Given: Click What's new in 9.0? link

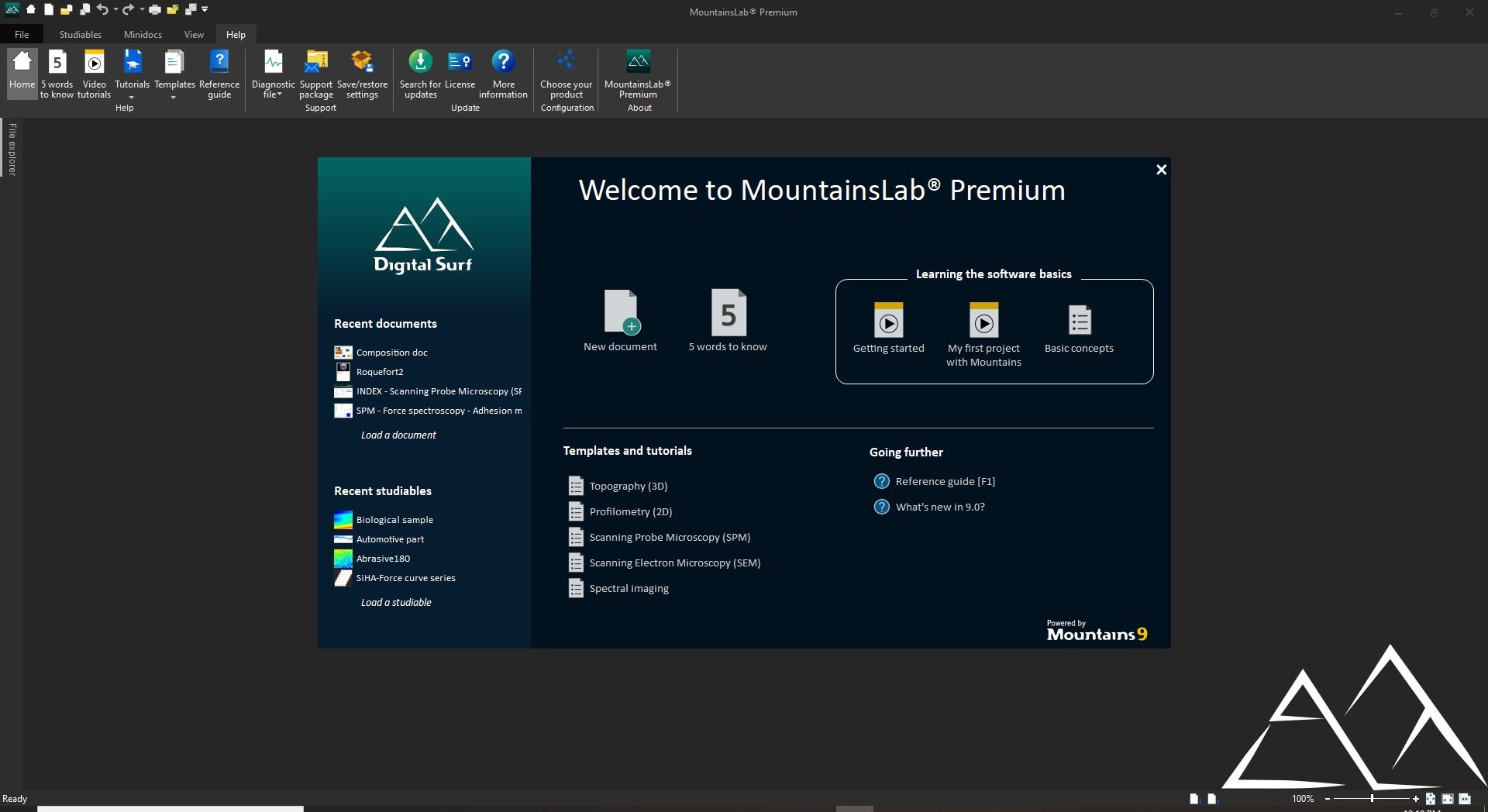Looking at the screenshot, I should pos(929,507).
